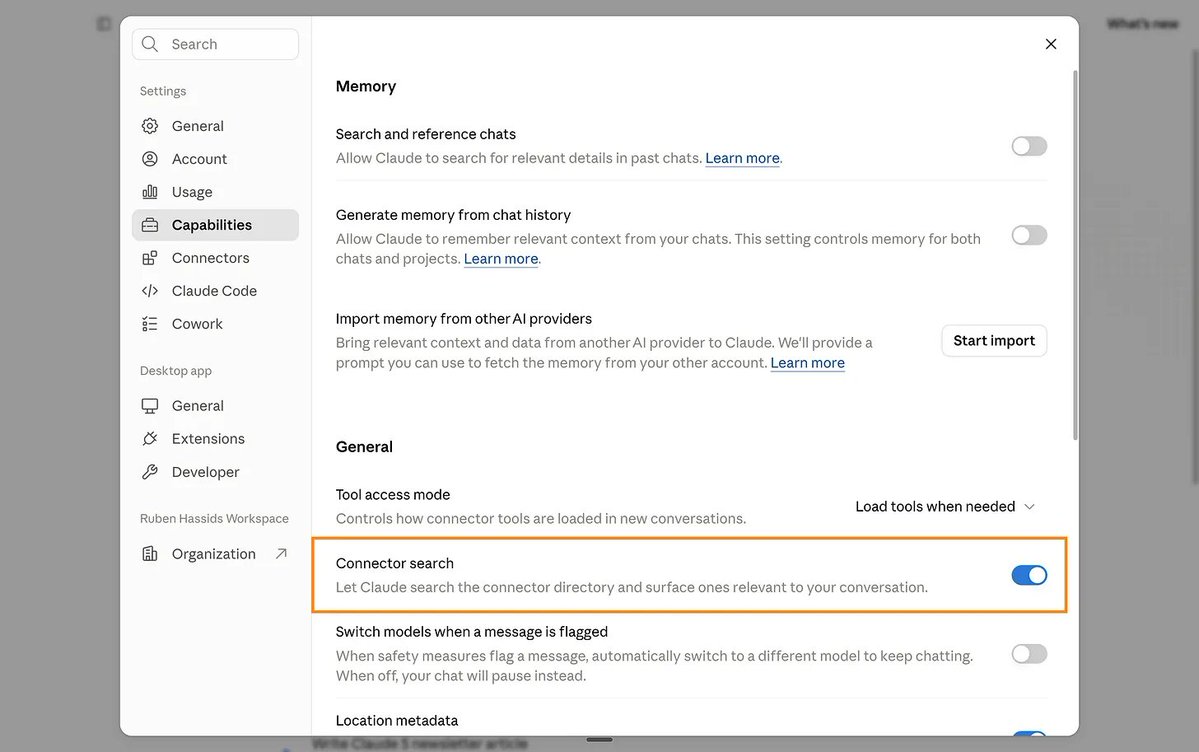Click the wrench icon beside Developer

click(150, 471)
